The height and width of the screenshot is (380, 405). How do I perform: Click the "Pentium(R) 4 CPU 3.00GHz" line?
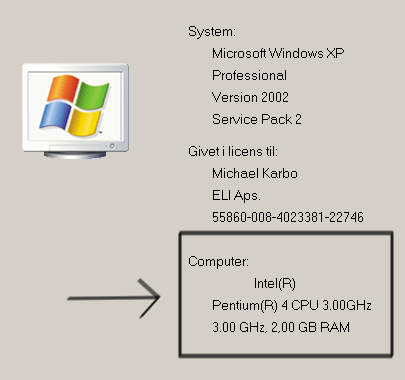[x=292, y=305]
